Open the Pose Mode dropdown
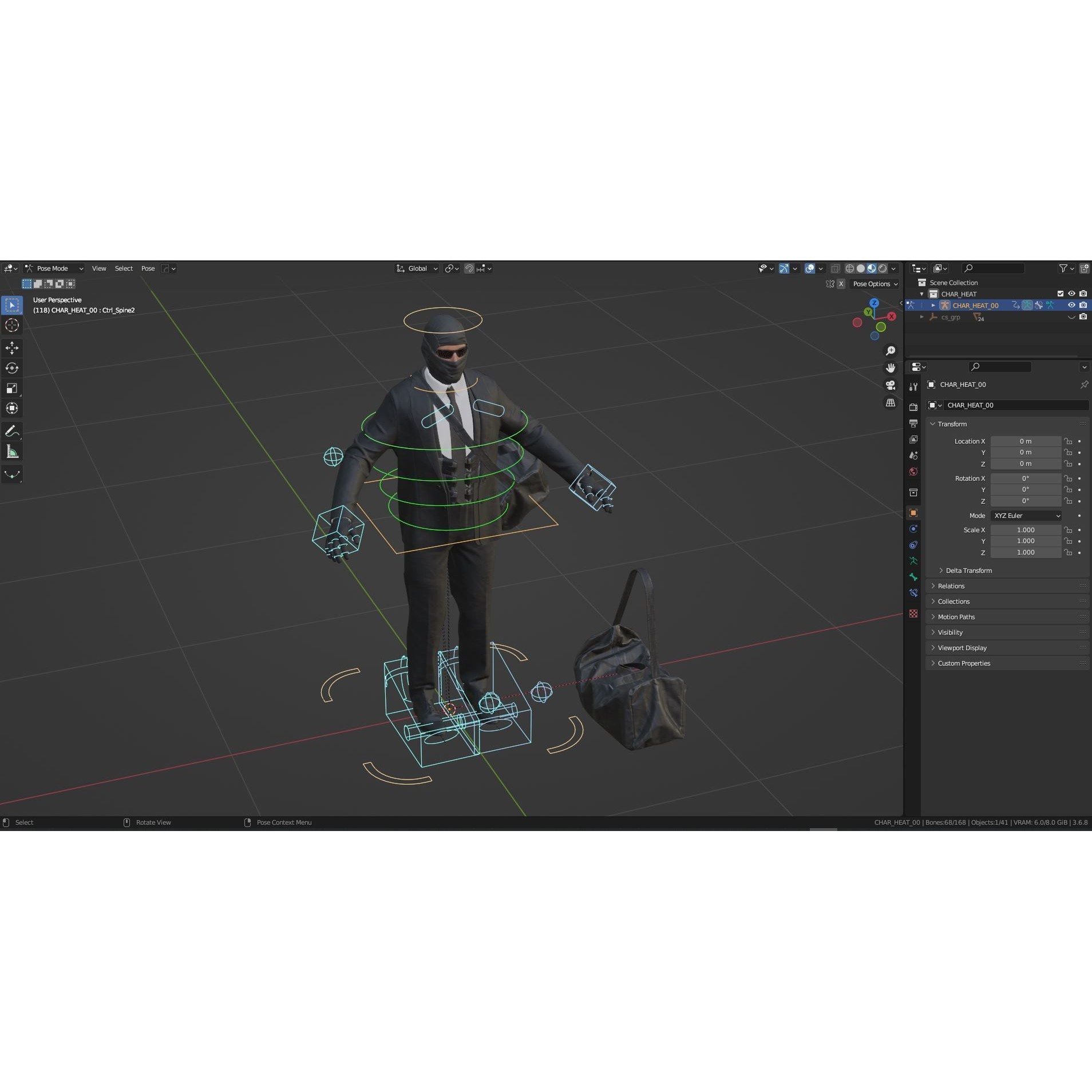The width and height of the screenshot is (1092, 1092). pyautogui.click(x=54, y=268)
